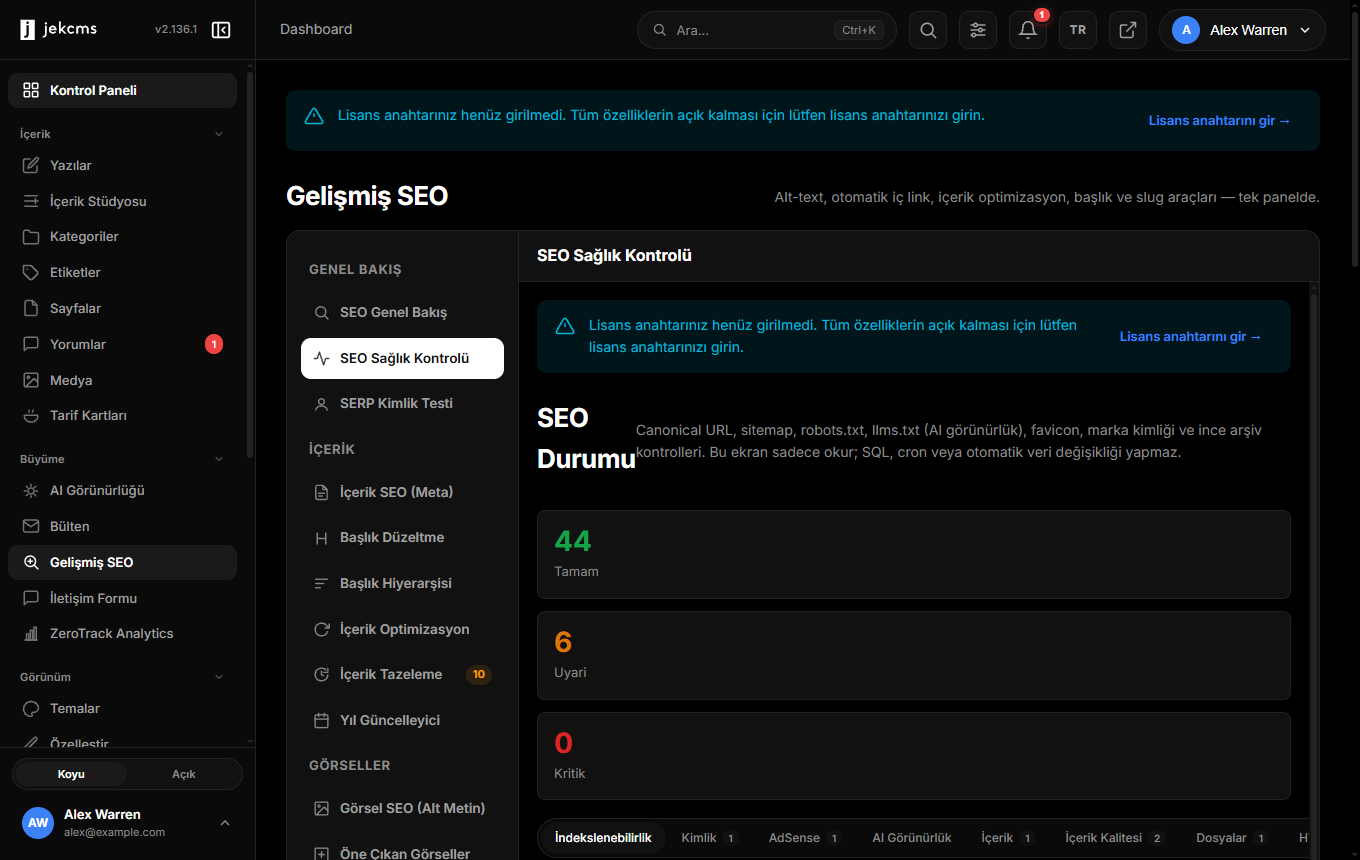Open the Alex Warren account dropdown
The width and height of the screenshot is (1360, 860).
tap(1242, 30)
